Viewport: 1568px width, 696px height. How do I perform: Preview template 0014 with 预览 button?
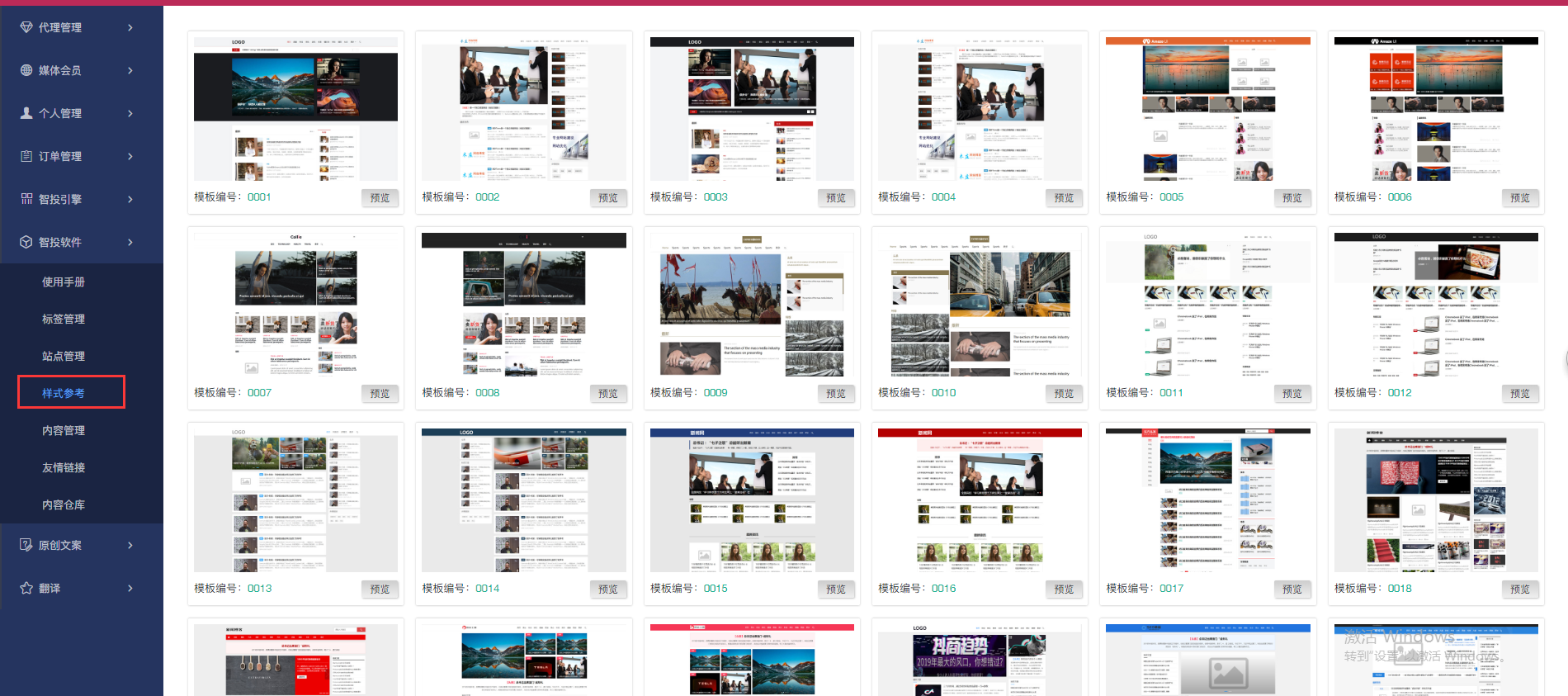point(608,589)
